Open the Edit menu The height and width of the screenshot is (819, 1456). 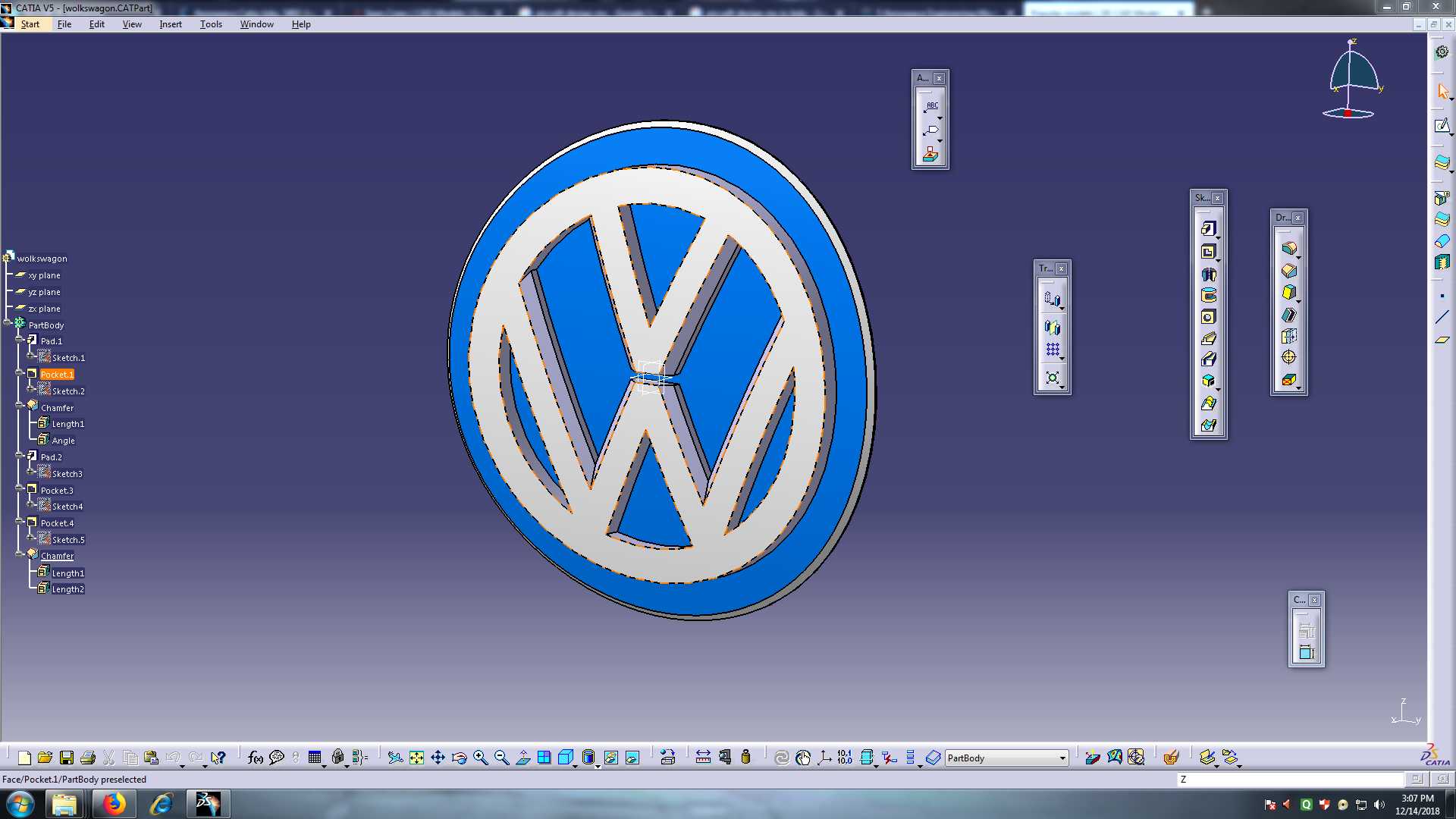coord(97,24)
